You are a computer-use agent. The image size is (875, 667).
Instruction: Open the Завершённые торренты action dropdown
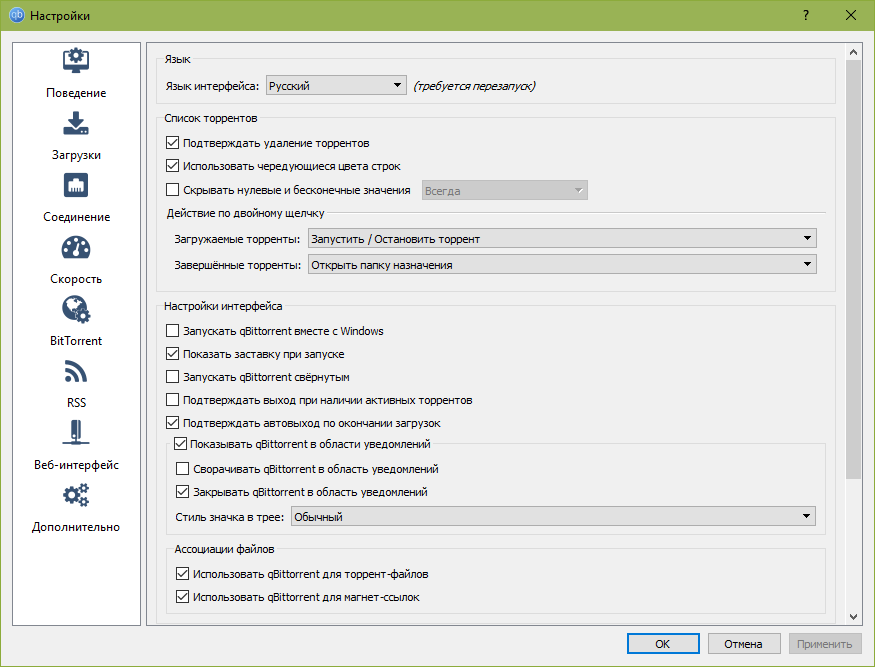(562, 265)
